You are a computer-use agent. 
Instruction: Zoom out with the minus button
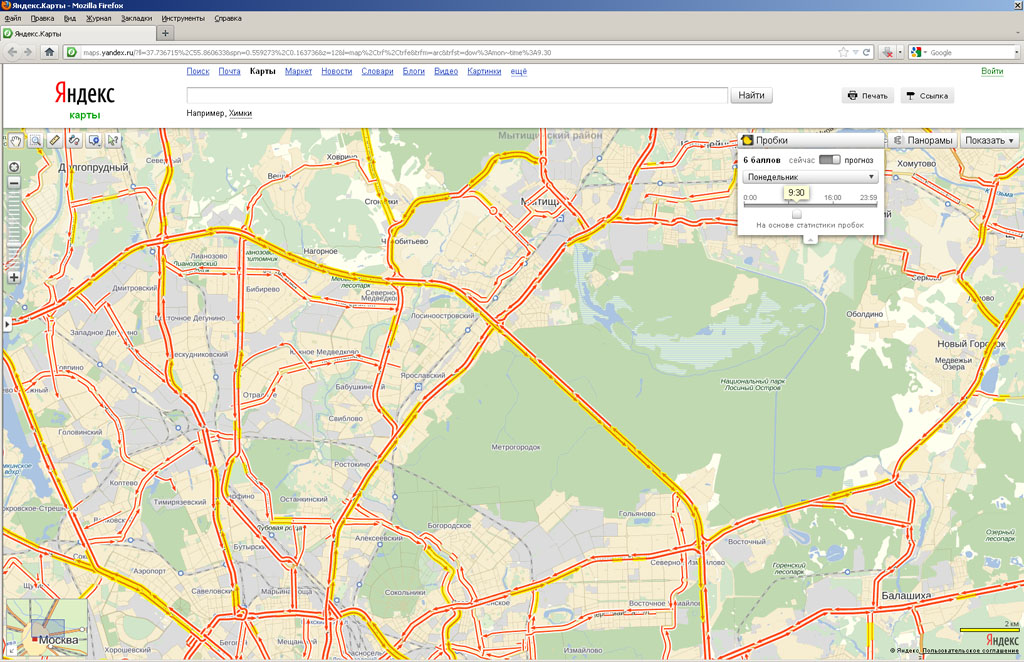tap(14, 184)
